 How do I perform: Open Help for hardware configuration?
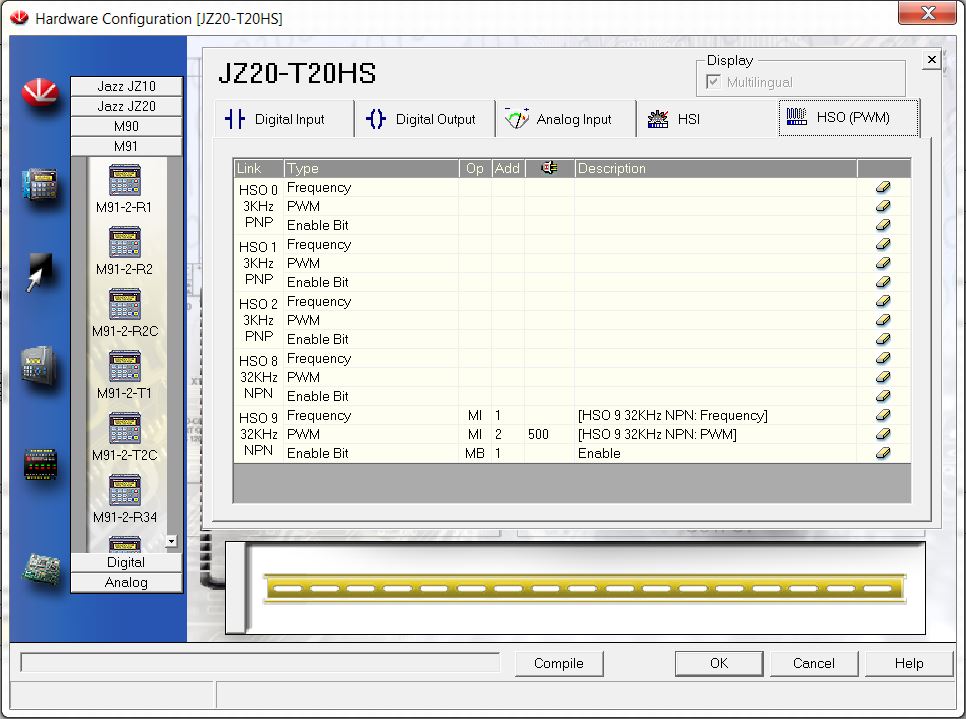pyautogui.click(x=909, y=664)
